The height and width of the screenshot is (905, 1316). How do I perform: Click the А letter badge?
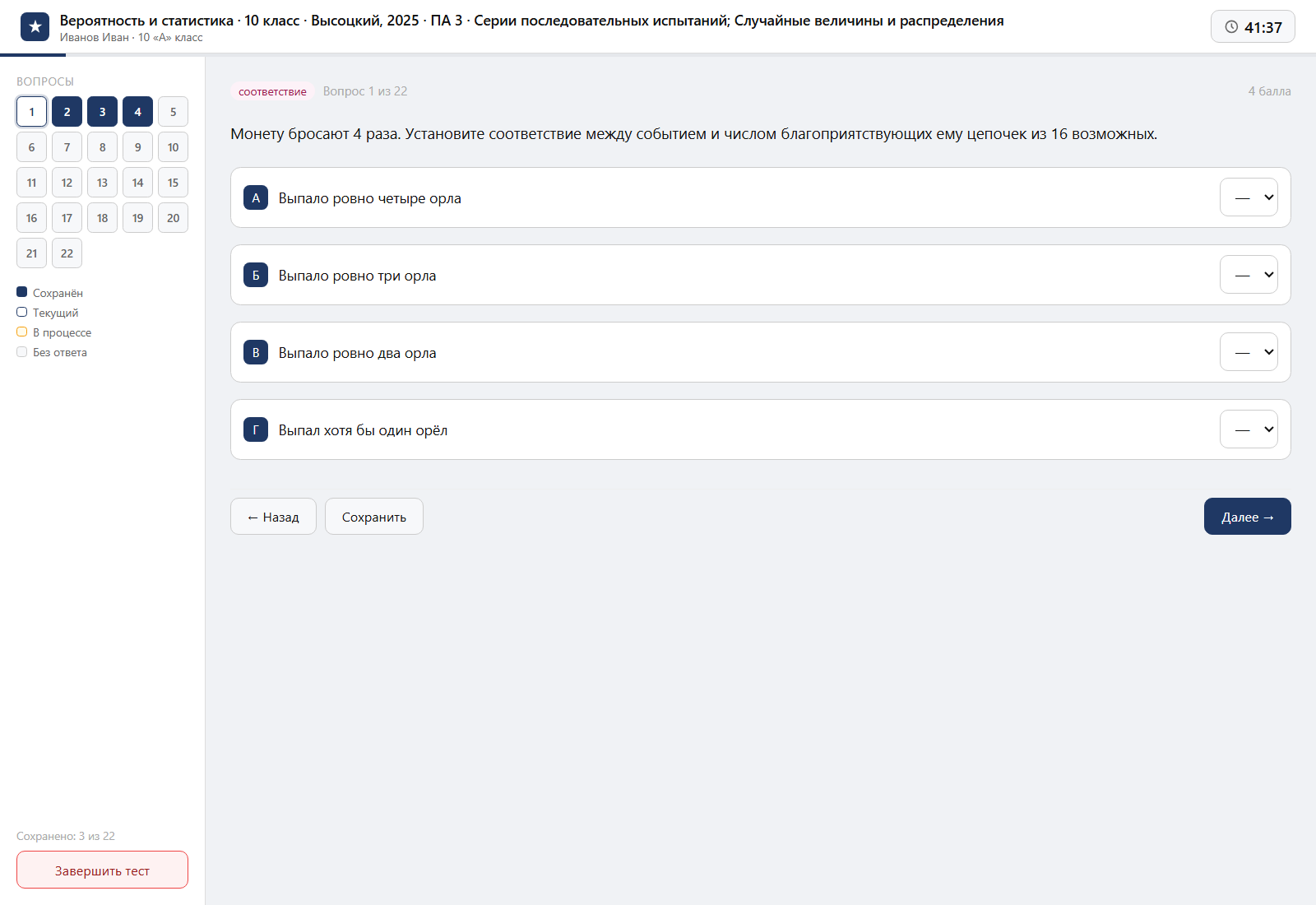256,197
